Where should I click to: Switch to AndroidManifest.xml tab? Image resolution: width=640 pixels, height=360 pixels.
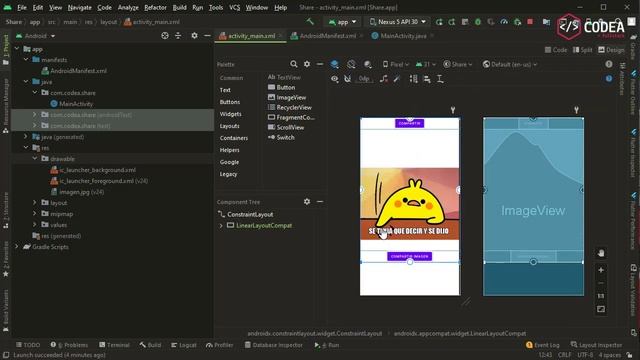328,36
